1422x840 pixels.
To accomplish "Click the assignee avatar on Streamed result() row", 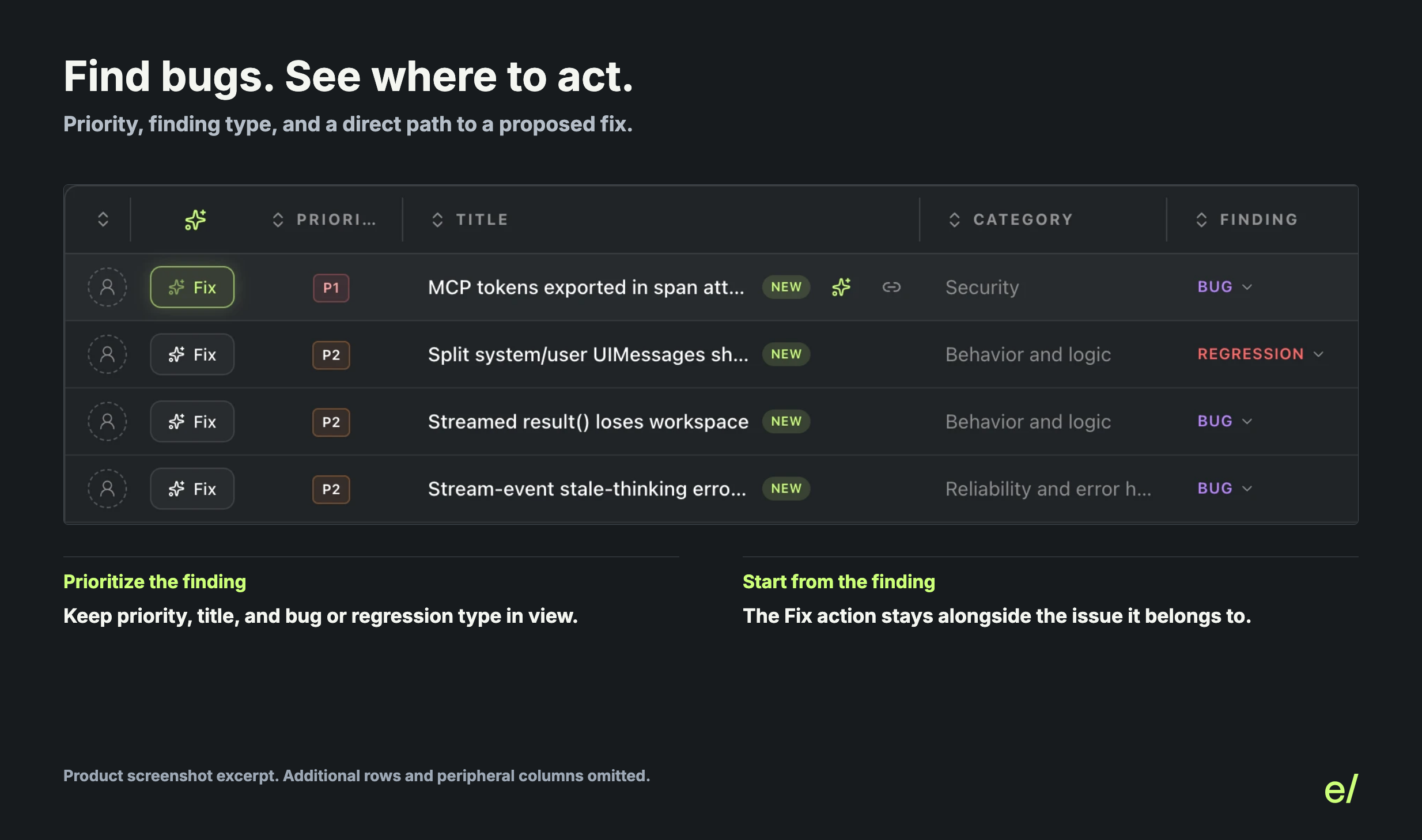I will (107, 422).
